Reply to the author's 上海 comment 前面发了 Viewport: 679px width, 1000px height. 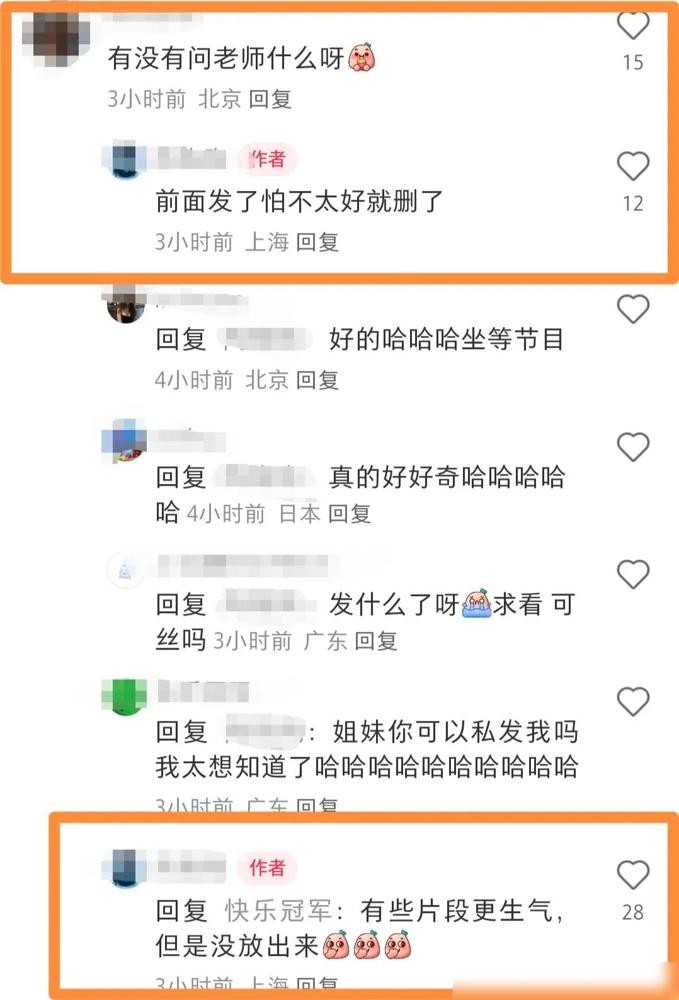(x=318, y=242)
